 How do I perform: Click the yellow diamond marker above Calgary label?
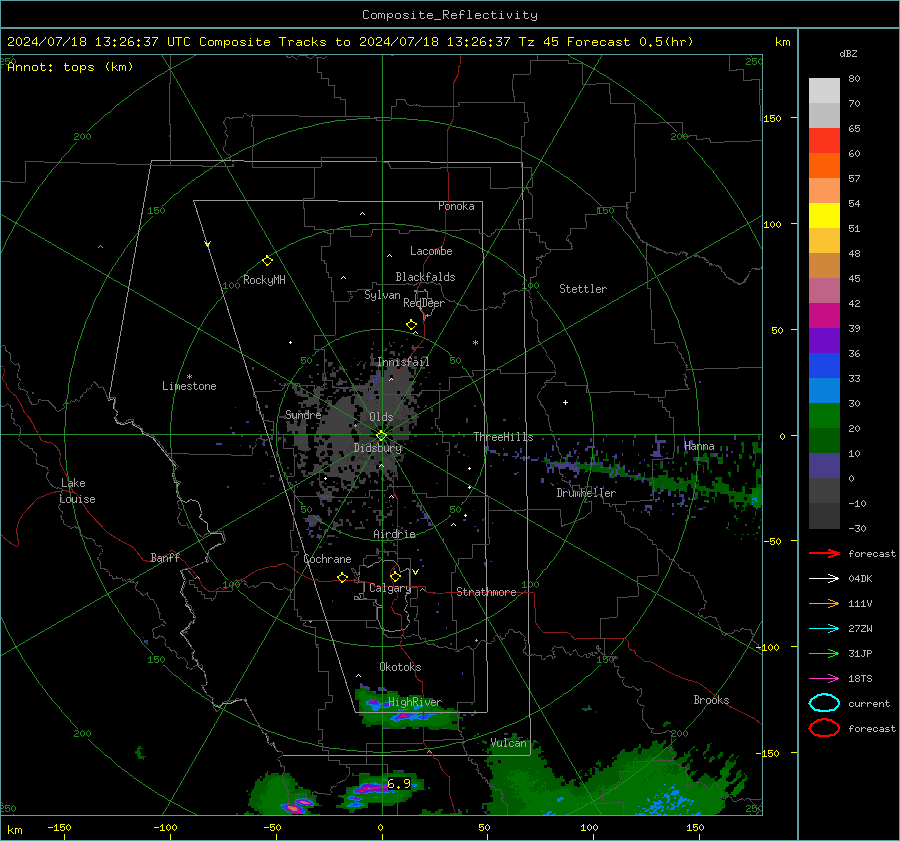tap(395, 576)
